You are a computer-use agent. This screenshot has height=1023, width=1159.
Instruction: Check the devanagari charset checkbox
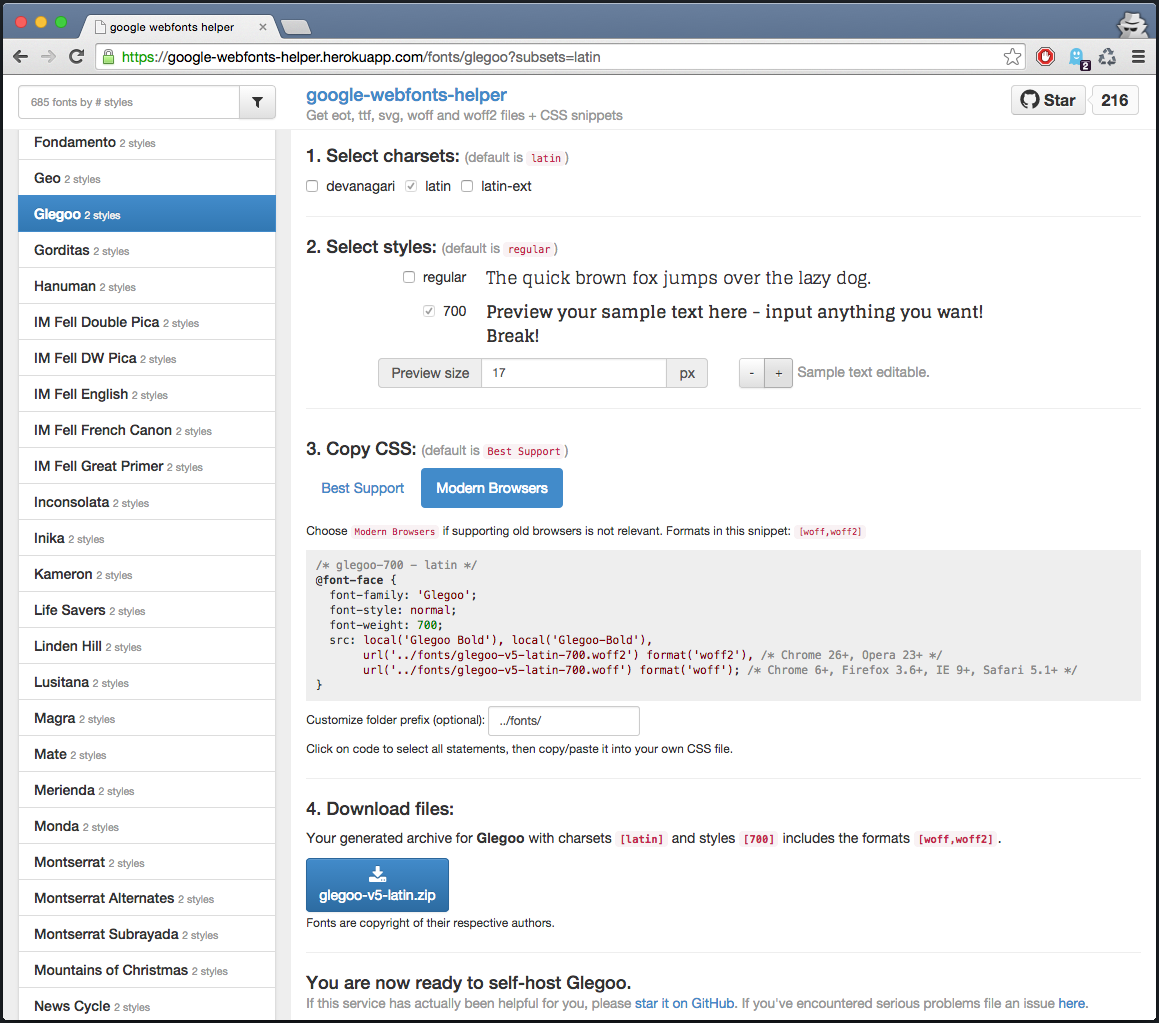tap(312, 186)
